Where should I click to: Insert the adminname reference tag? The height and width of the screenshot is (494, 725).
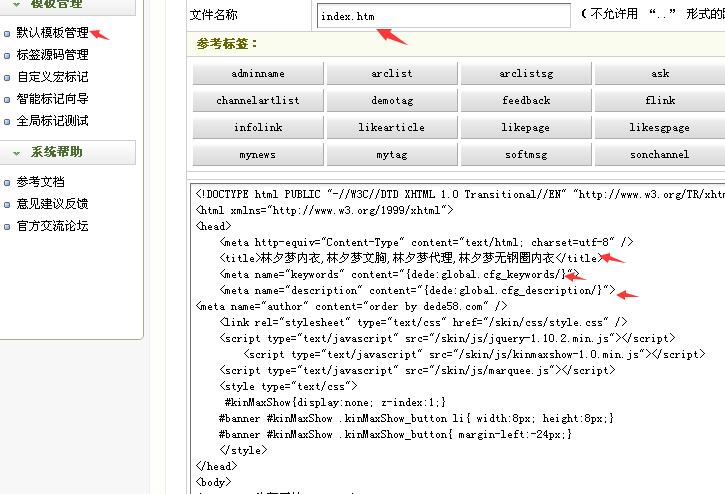258,74
